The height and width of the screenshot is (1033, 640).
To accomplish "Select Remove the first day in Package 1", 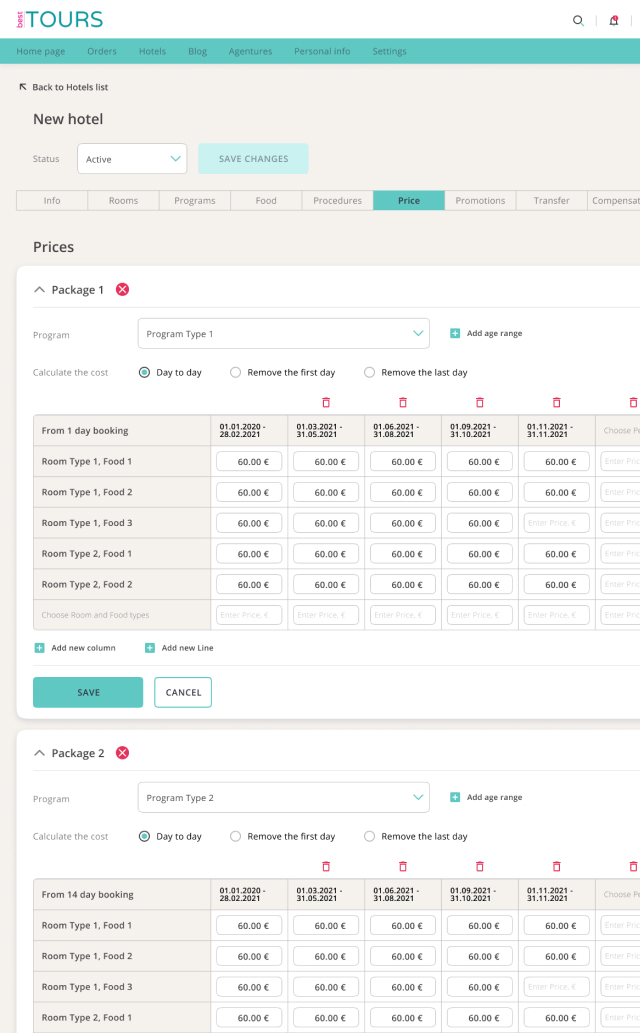I will [x=236, y=372].
